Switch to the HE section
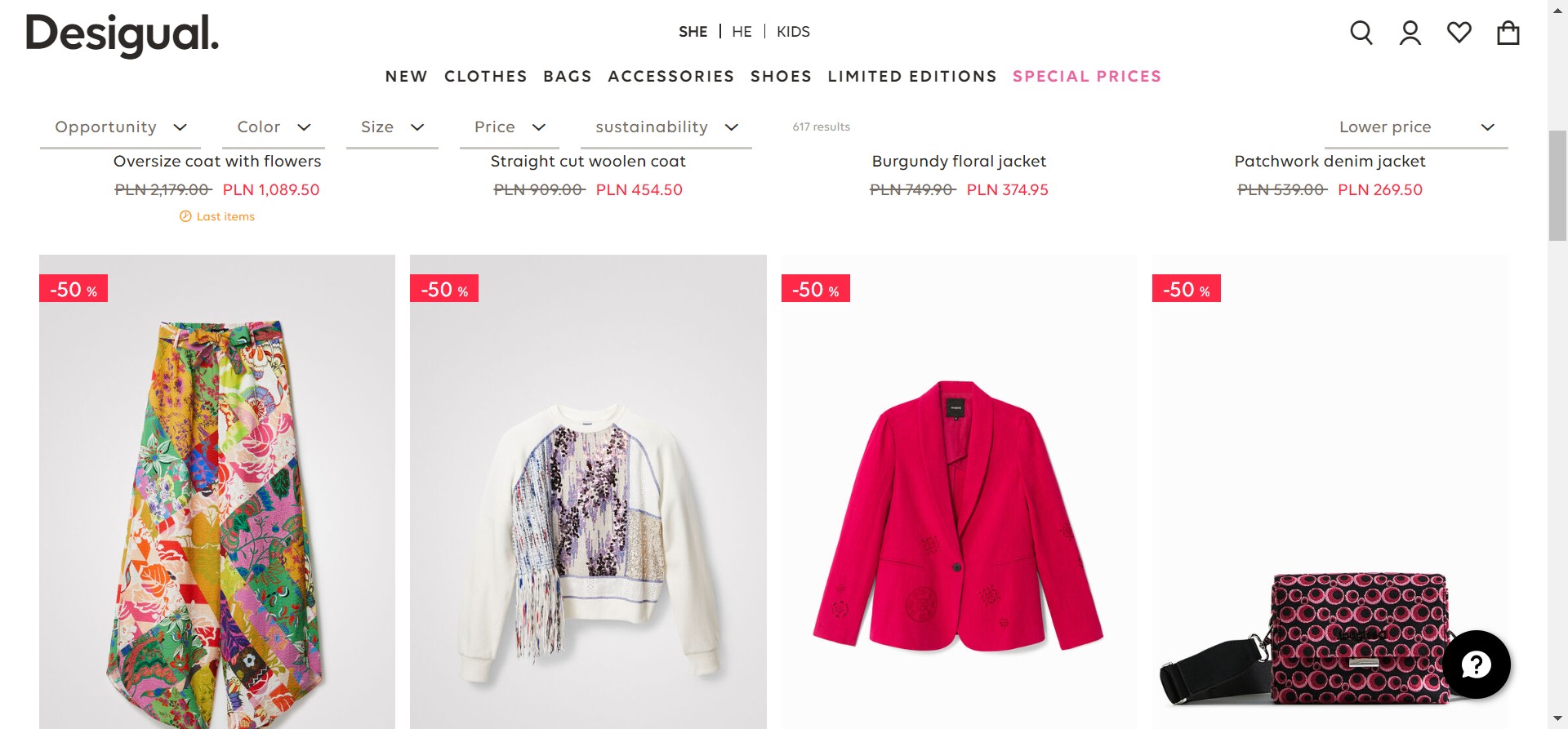Viewport: 1568px width, 729px height. pos(742,32)
